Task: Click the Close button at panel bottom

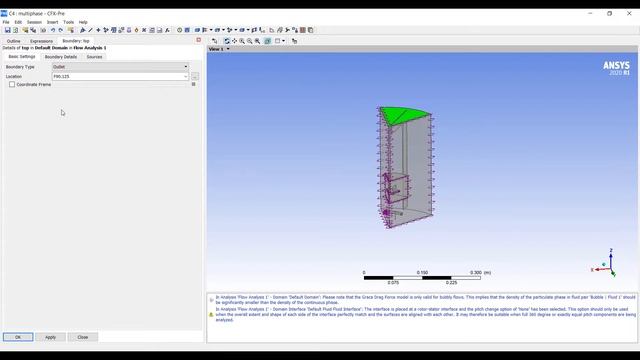Action: pyautogui.click(x=83, y=337)
